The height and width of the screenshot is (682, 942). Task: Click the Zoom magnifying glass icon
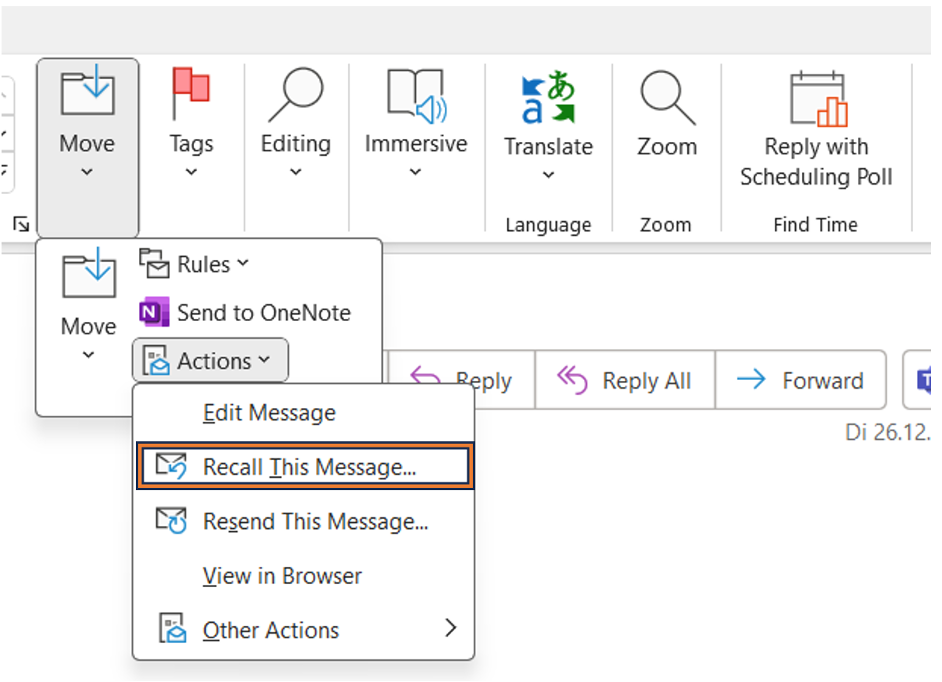click(666, 97)
